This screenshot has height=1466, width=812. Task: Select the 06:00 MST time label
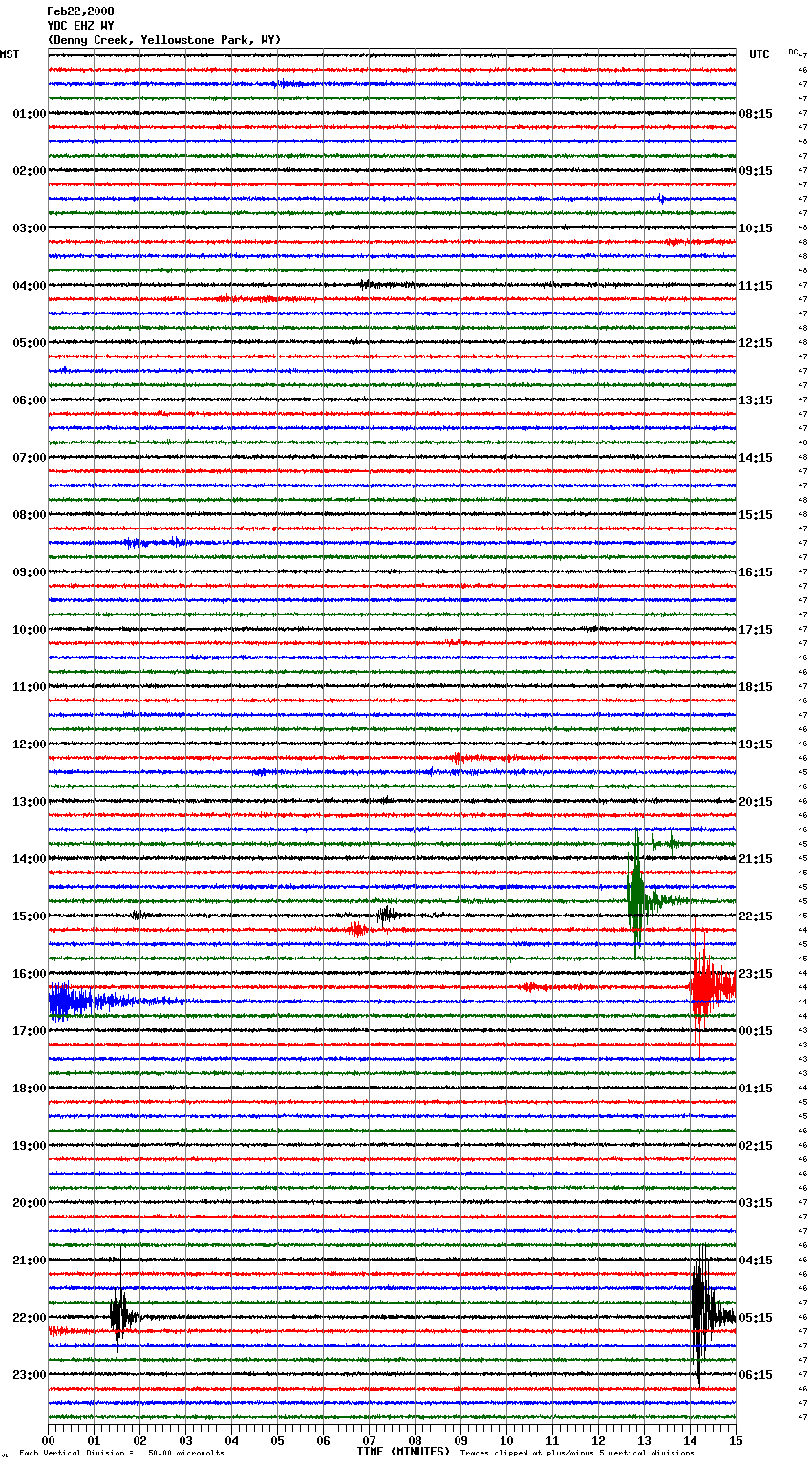pyautogui.click(x=30, y=400)
